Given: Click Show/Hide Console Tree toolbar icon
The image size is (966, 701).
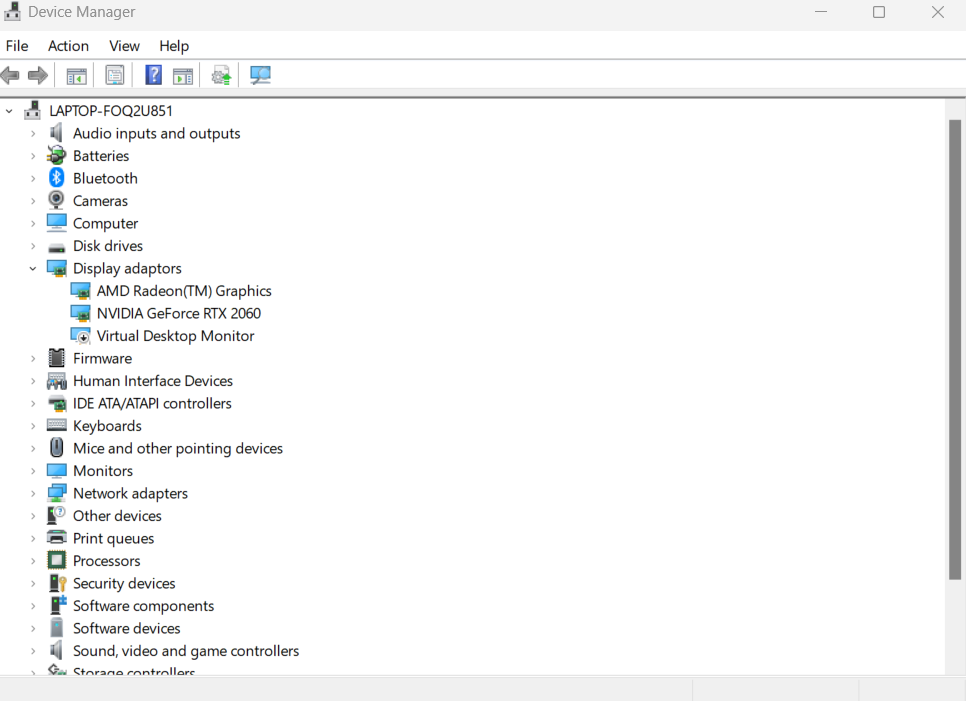Looking at the screenshot, I should tap(76, 75).
